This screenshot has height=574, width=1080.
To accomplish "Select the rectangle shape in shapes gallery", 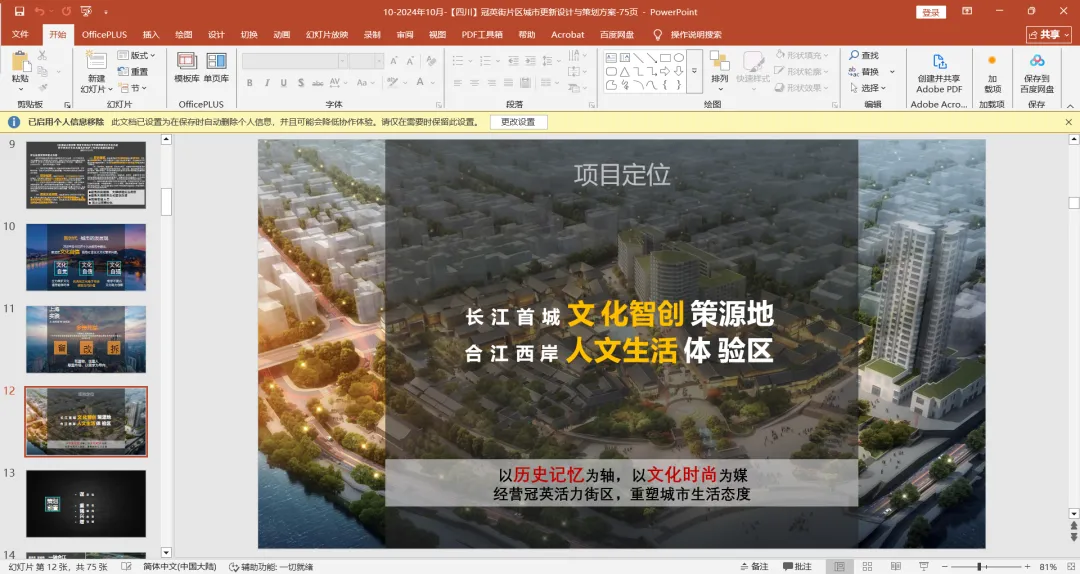I will tap(665, 58).
